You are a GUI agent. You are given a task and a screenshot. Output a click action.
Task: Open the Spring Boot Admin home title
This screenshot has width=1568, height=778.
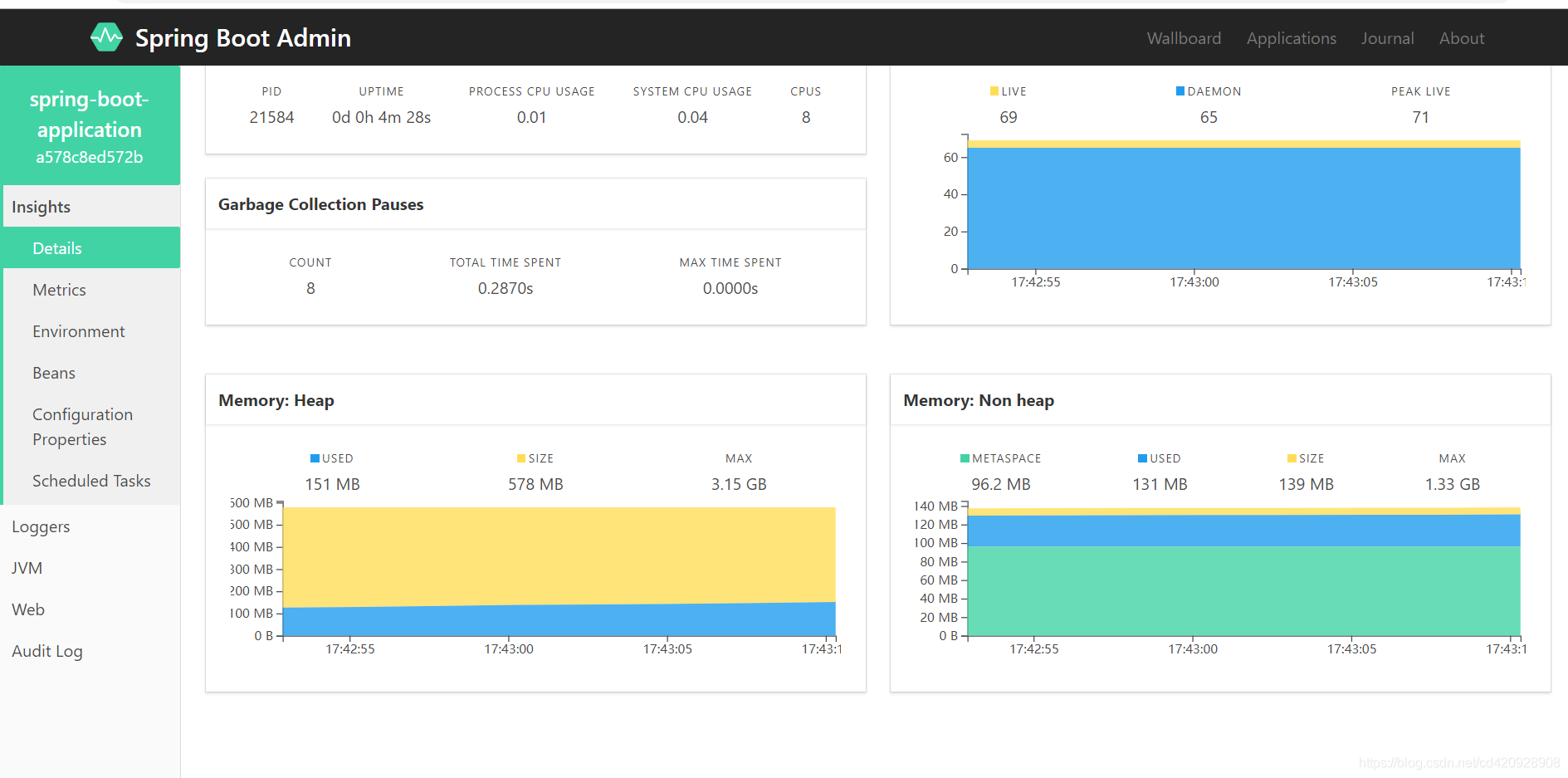(242, 37)
